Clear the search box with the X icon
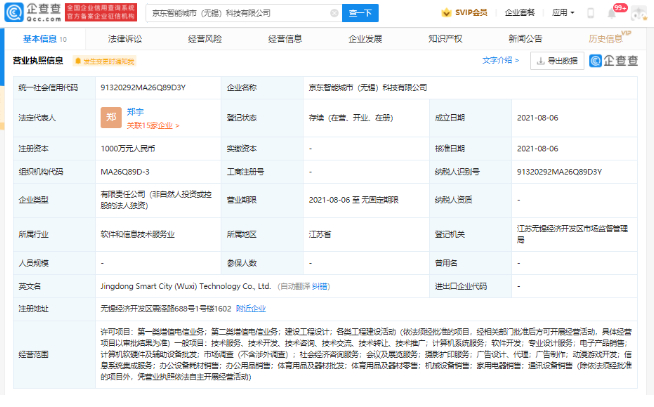 pyautogui.click(x=334, y=13)
